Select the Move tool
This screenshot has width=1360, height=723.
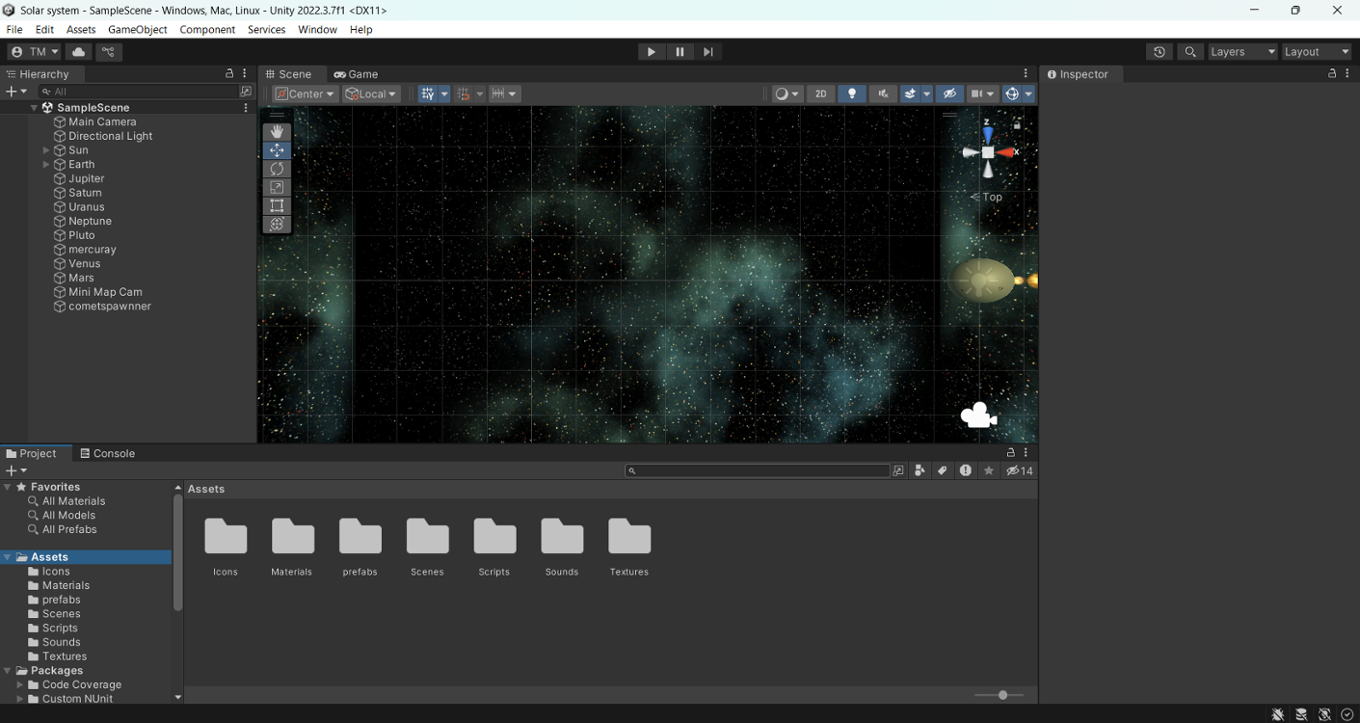coord(277,150)
